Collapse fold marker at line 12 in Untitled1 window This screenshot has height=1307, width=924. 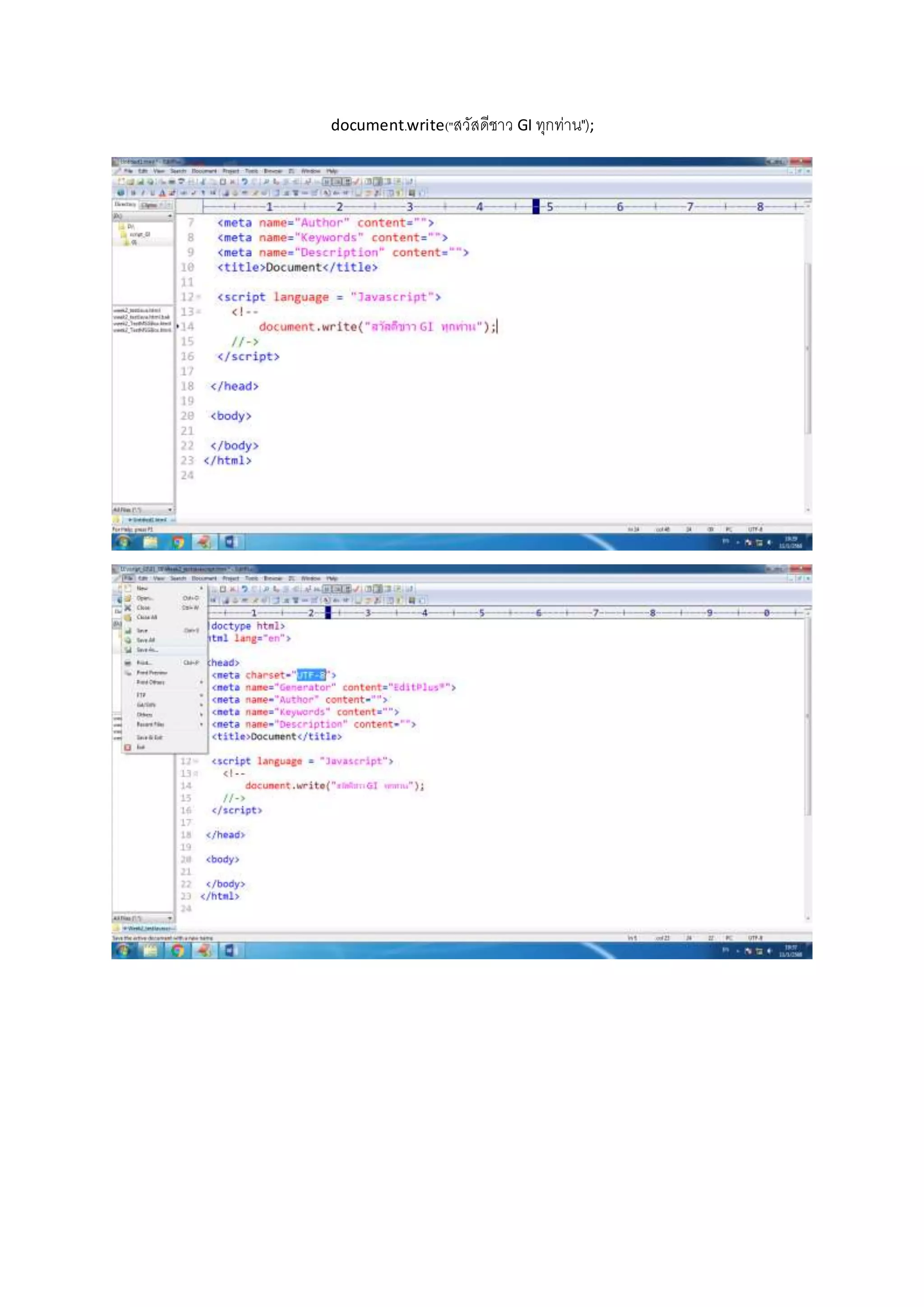click(199, 297)
